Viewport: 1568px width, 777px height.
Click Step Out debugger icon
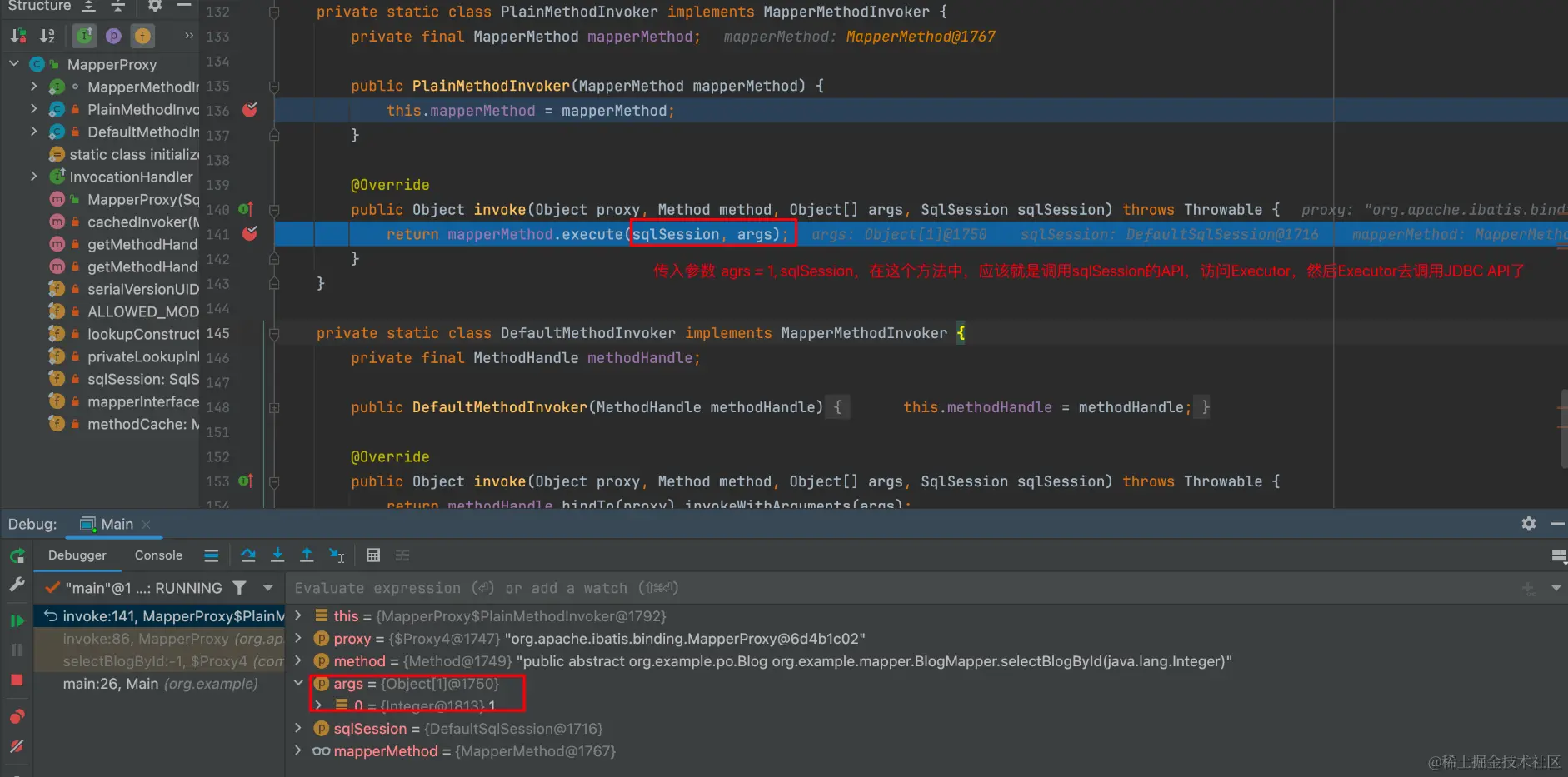pos(307,555)
